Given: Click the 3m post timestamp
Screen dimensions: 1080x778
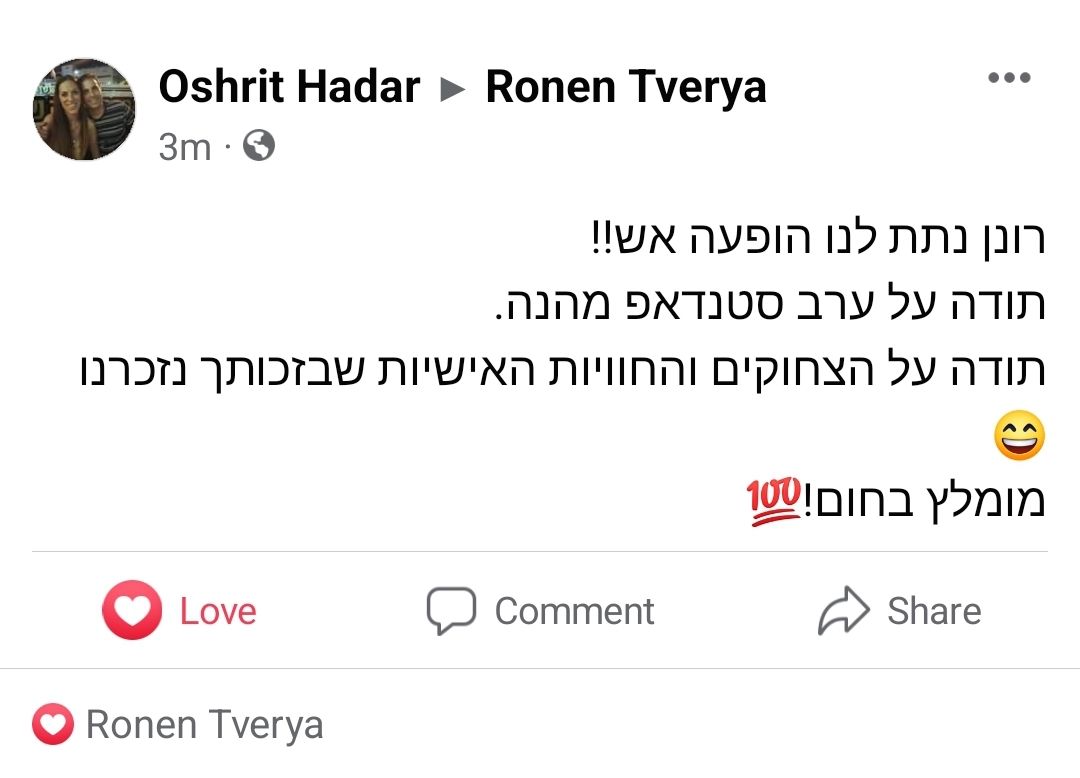Looking at the screenshot, I should 185,148.
